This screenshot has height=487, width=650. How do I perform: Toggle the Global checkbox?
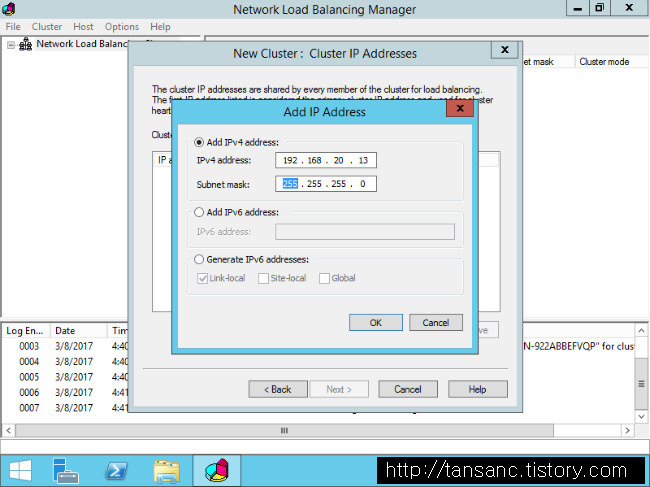tap(324, 278)
